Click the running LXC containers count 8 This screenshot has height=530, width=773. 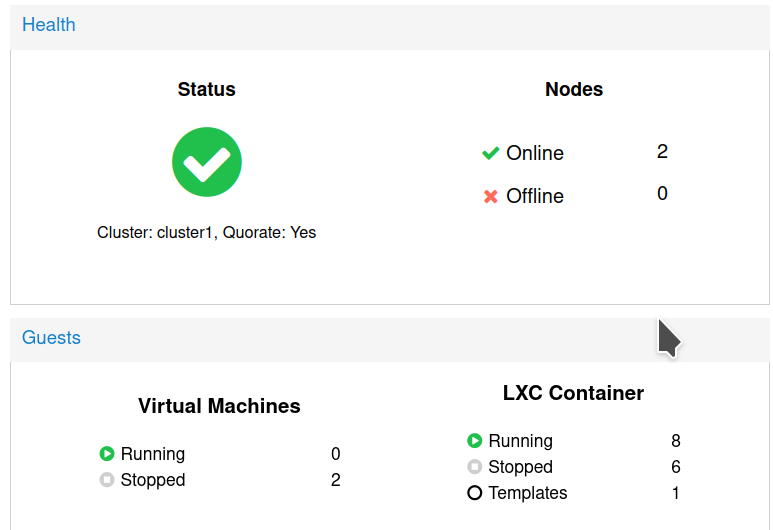coord(676,441)
